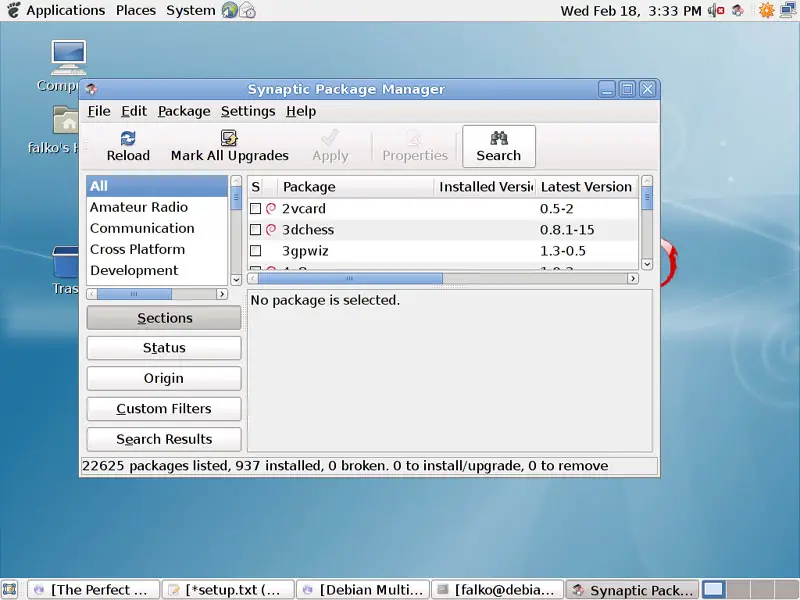
Task: Open the Settings menu
Action: click(248, 111)
